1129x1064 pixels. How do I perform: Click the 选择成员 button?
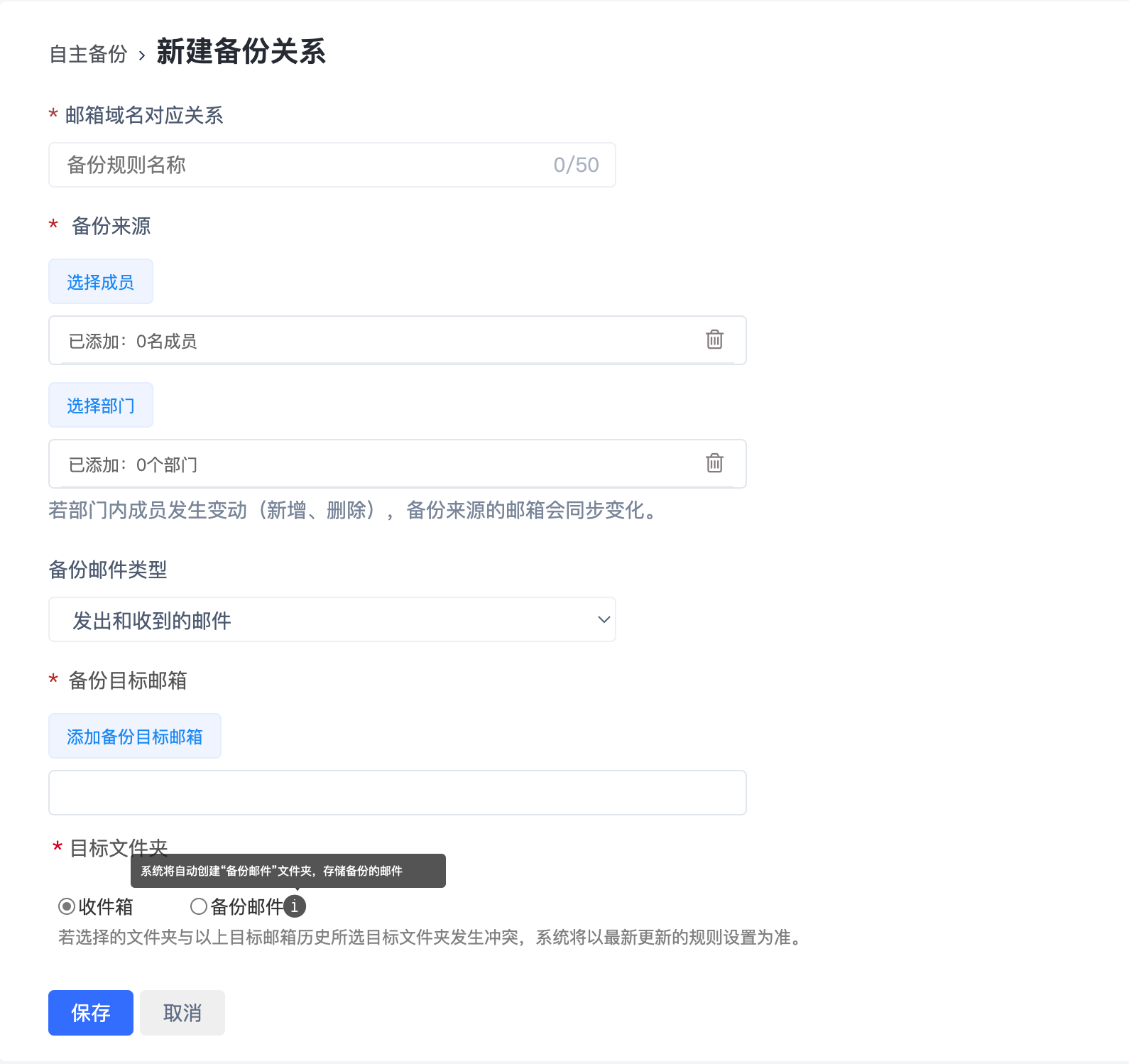[100, 282]
